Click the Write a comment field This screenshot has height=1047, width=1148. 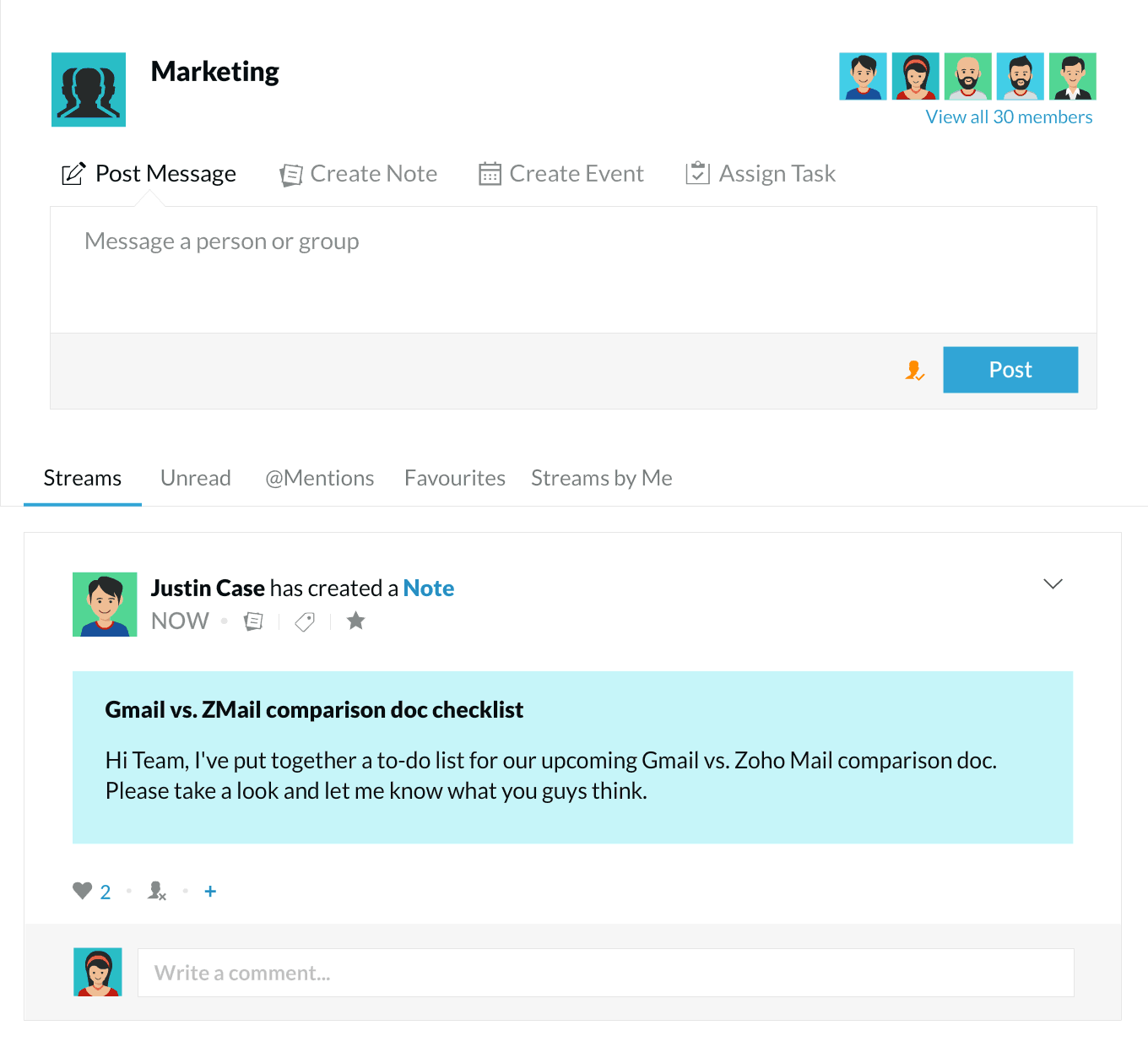pos(605,973)
